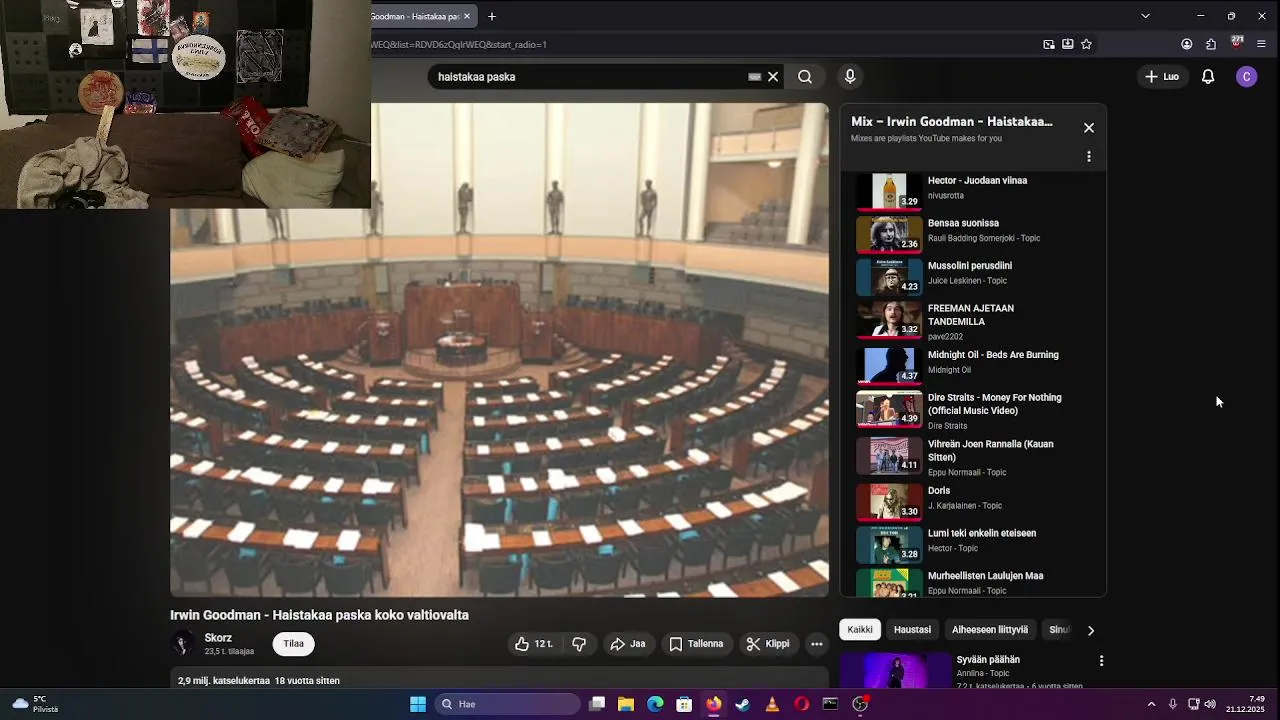Screen dimensions: 1280x720
Task: Open the Firefox account icon
Action: click(1186, 44)
